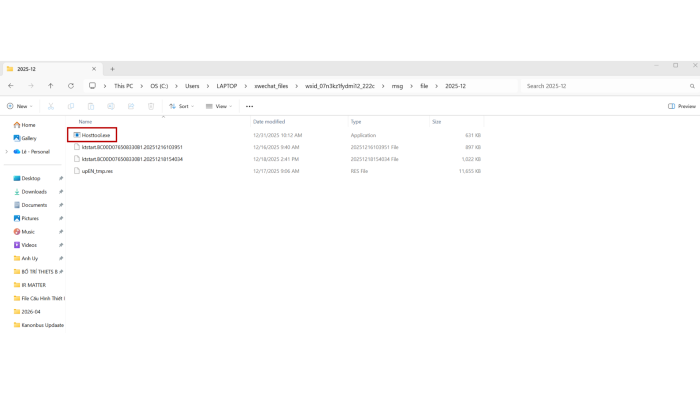Image resolution: width=700 pixels, height=394 pixels.
Task: Open the File Cấu Hình Thiết sidebar folder
Action: pos(39,298)
